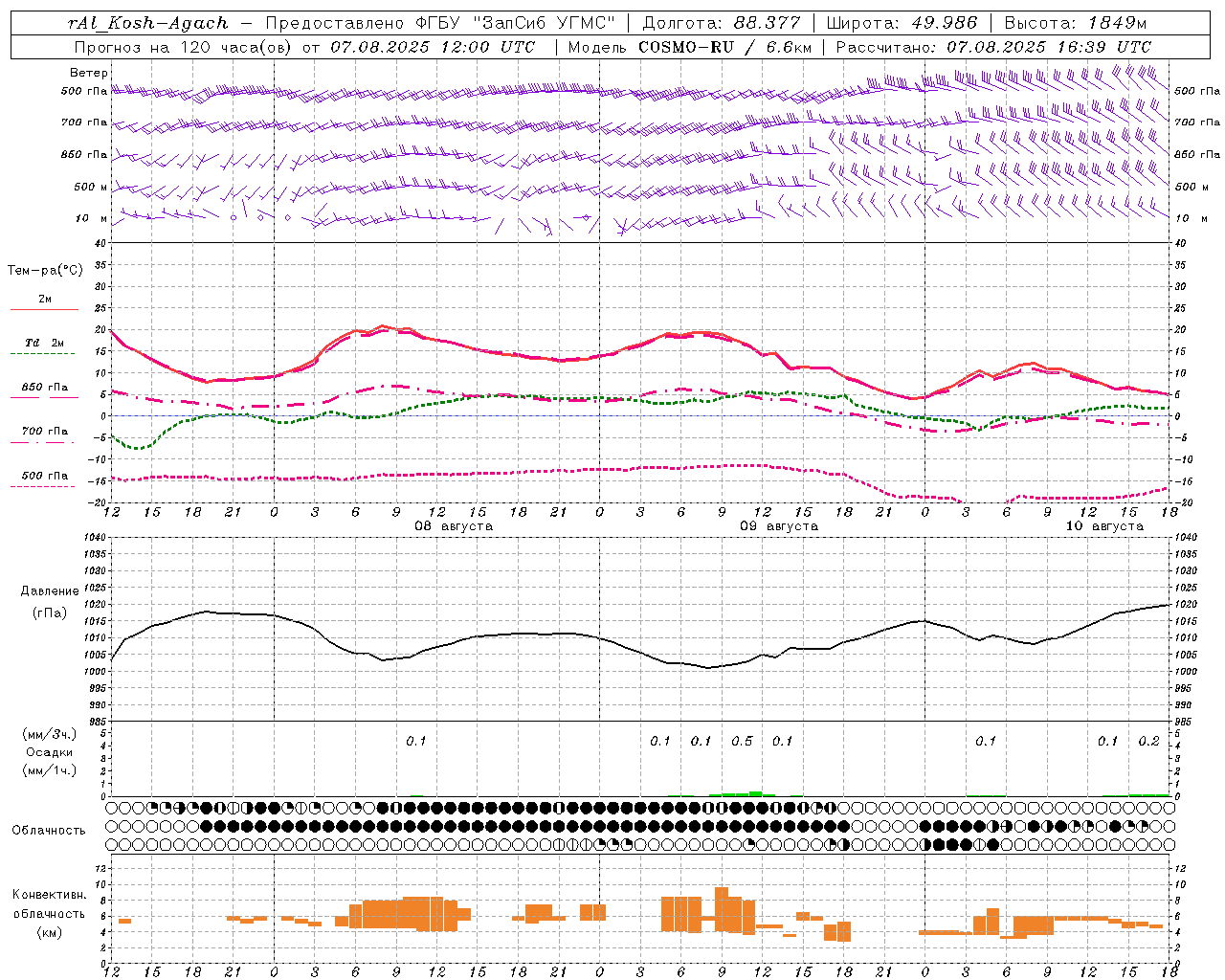Screen dimensions: 1225x980
Task: Click the dotted line sample under legend '500 гПа'
Action: click(42, 487)
